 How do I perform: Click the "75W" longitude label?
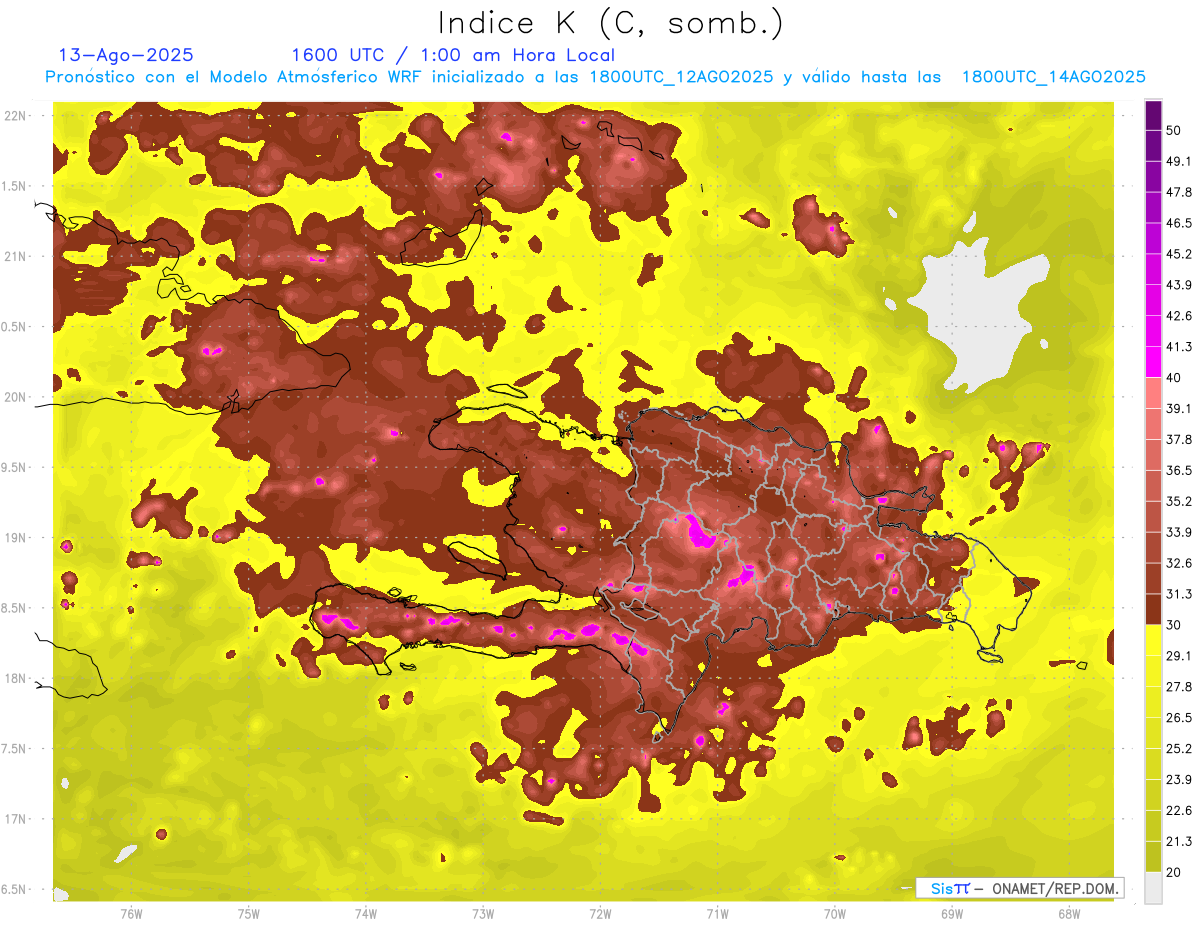(249, 914)
